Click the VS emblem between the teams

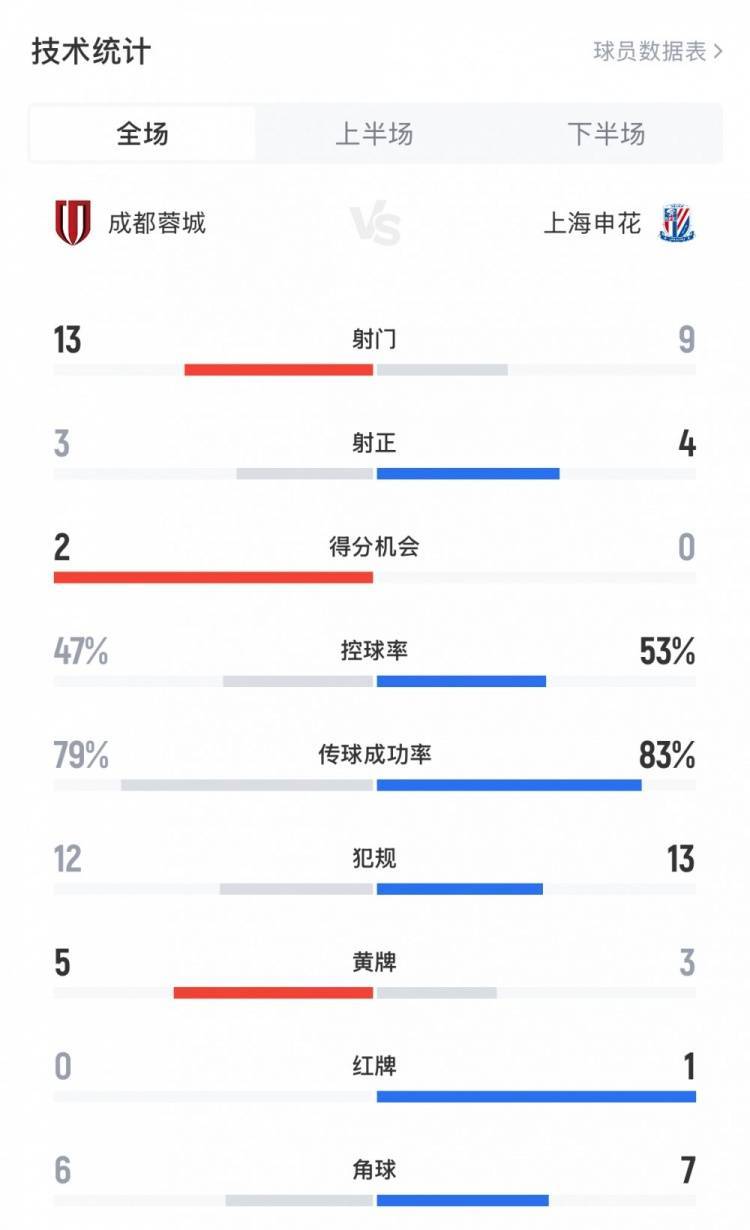point(375,224)
